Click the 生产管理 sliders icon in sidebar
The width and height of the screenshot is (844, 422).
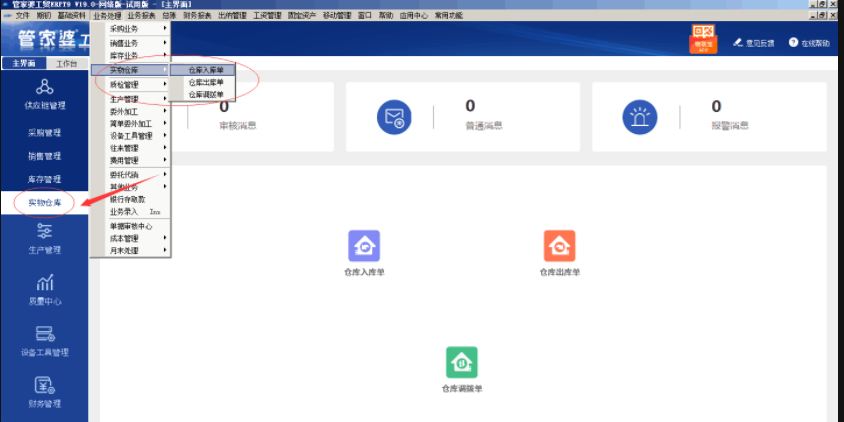(44, 232)
